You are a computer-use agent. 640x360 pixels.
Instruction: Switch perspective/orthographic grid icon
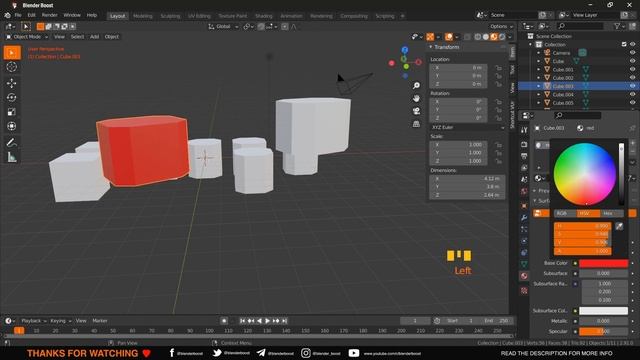pos(416,124)
